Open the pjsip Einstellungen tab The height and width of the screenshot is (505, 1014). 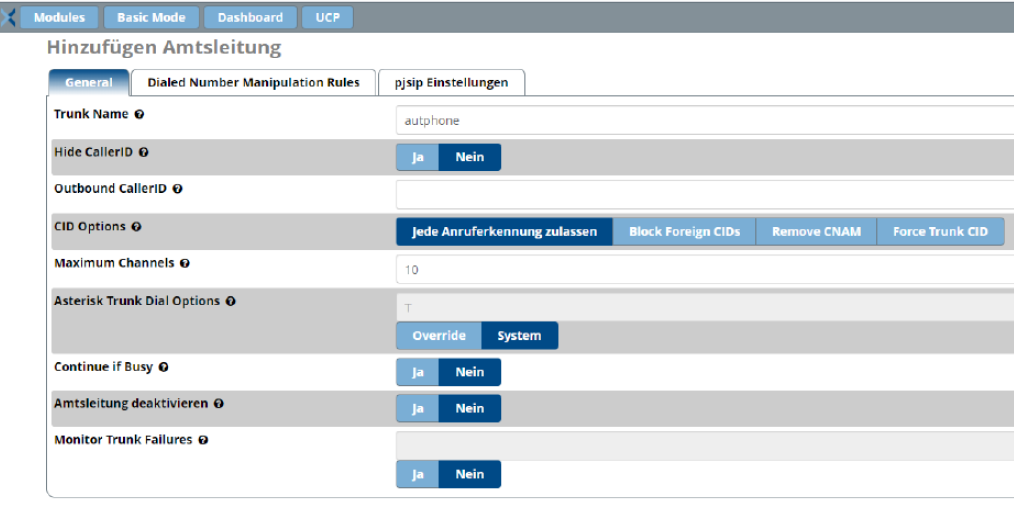[x=452, y=82]
